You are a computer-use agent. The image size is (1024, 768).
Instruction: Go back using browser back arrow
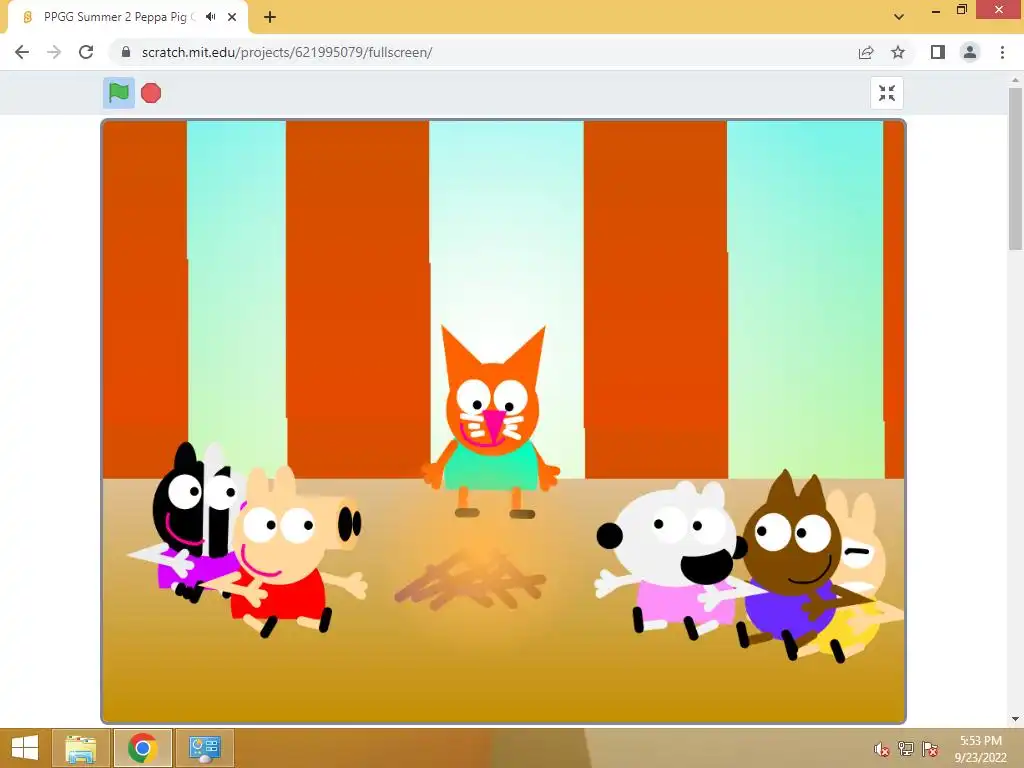coord(22,52)
